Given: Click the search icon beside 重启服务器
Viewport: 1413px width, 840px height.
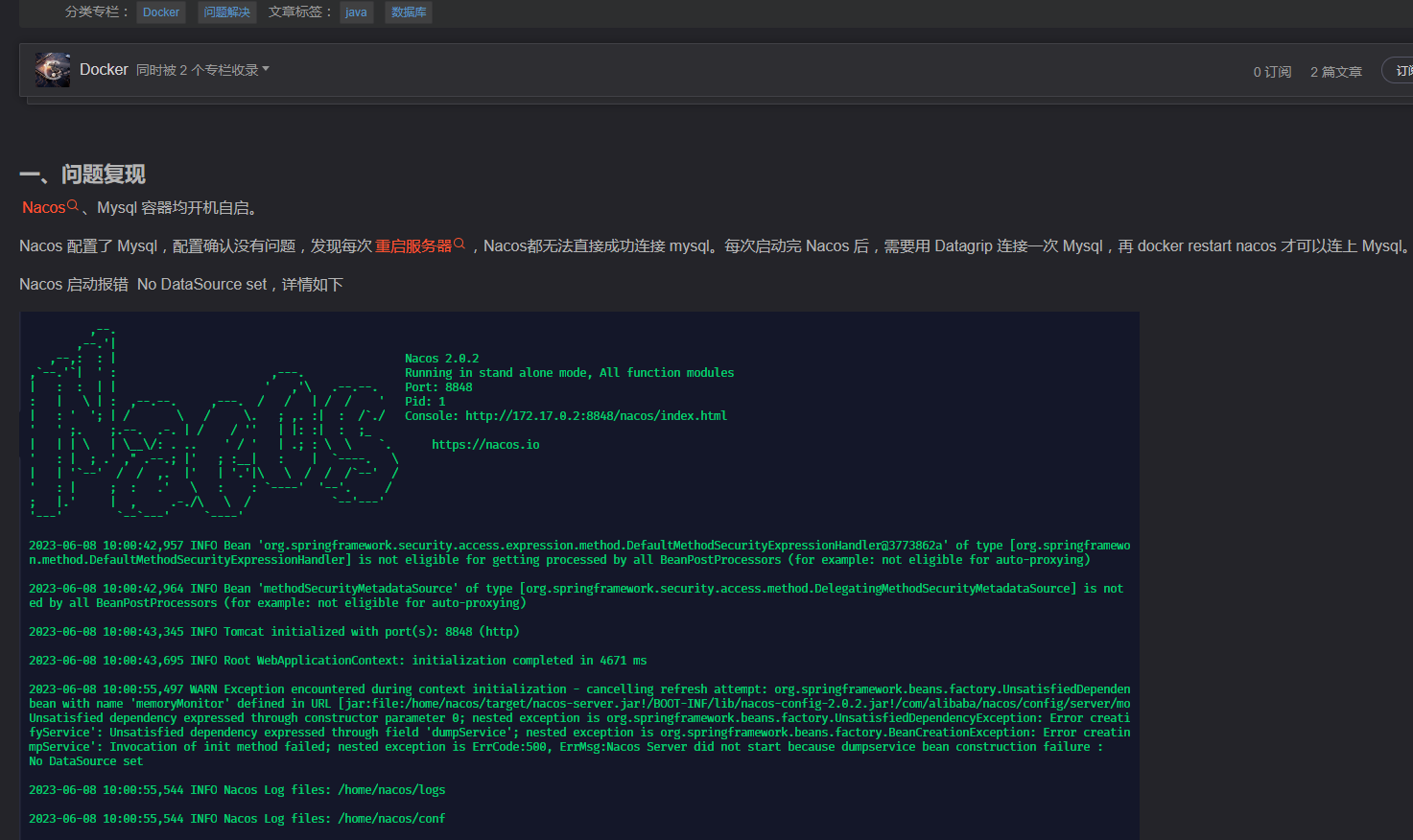Looking at the screenshot, I should point(459,245).
